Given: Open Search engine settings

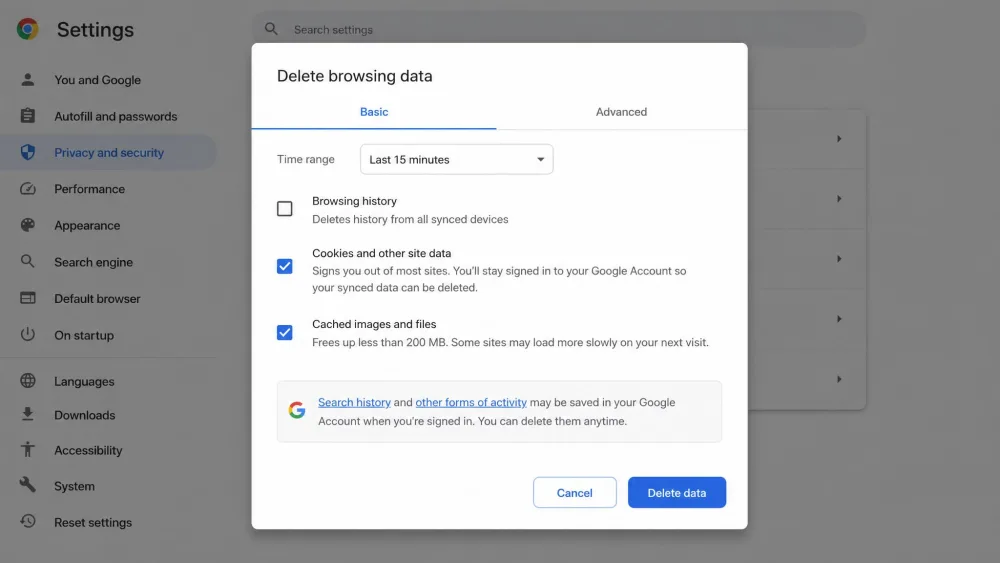Looking at the screenshot, I should [x=93, y=262].
